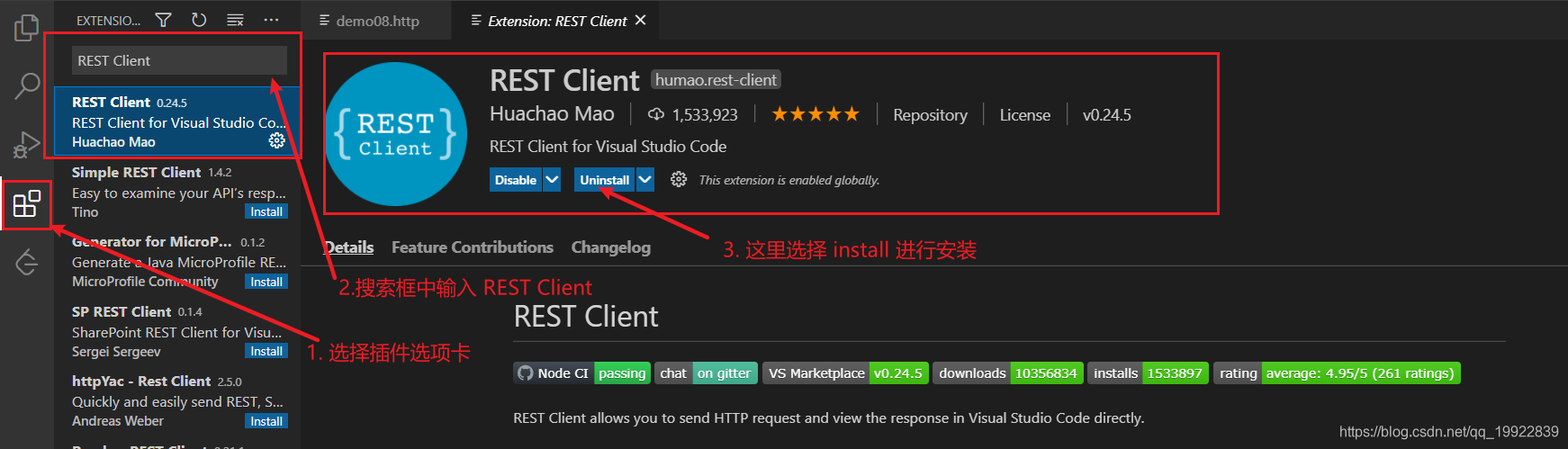1568x449 pixels.
Task: Click the chat on gitter badge
Action: [706, 373]
